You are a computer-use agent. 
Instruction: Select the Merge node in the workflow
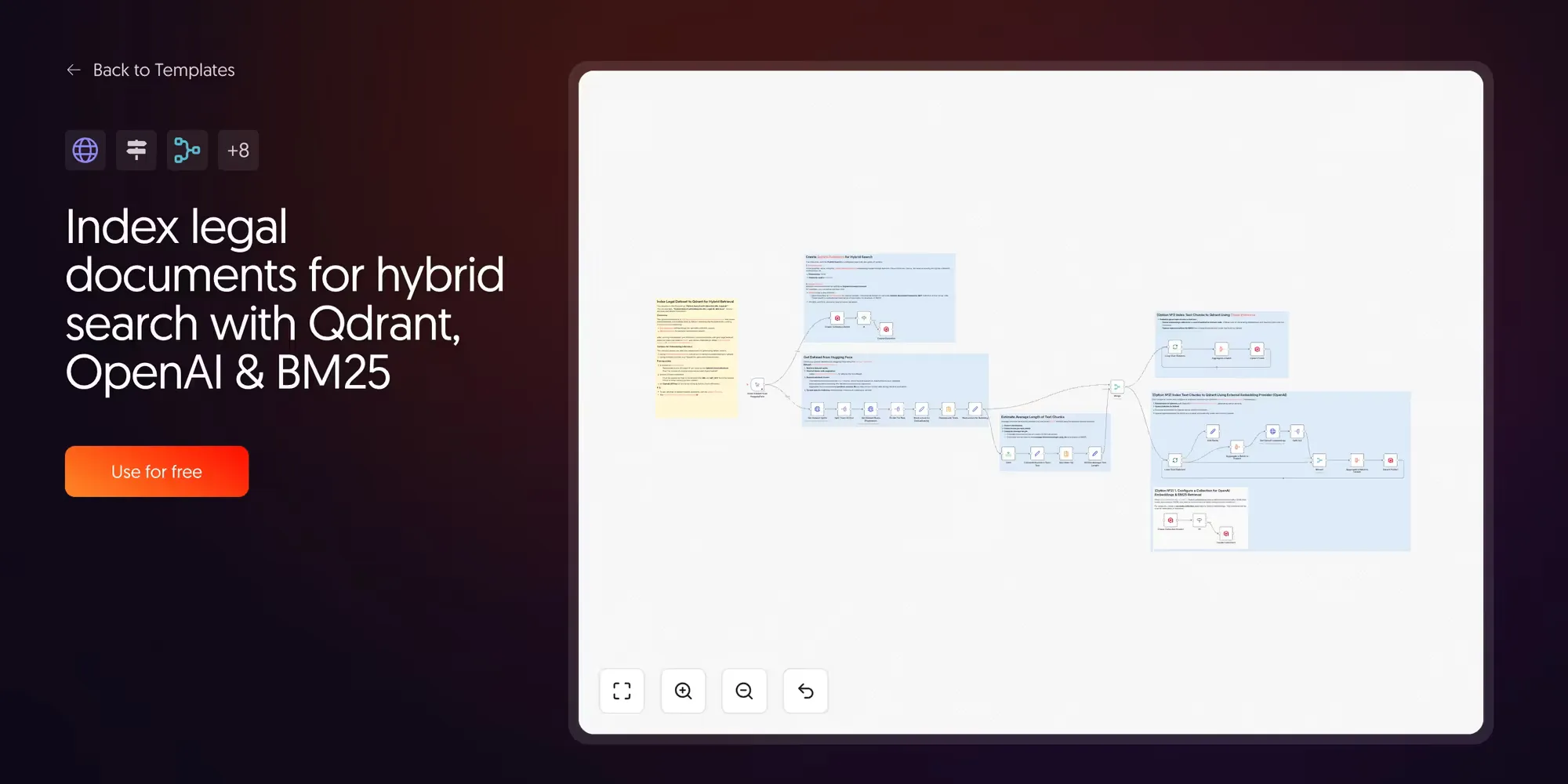point(1116,387)
